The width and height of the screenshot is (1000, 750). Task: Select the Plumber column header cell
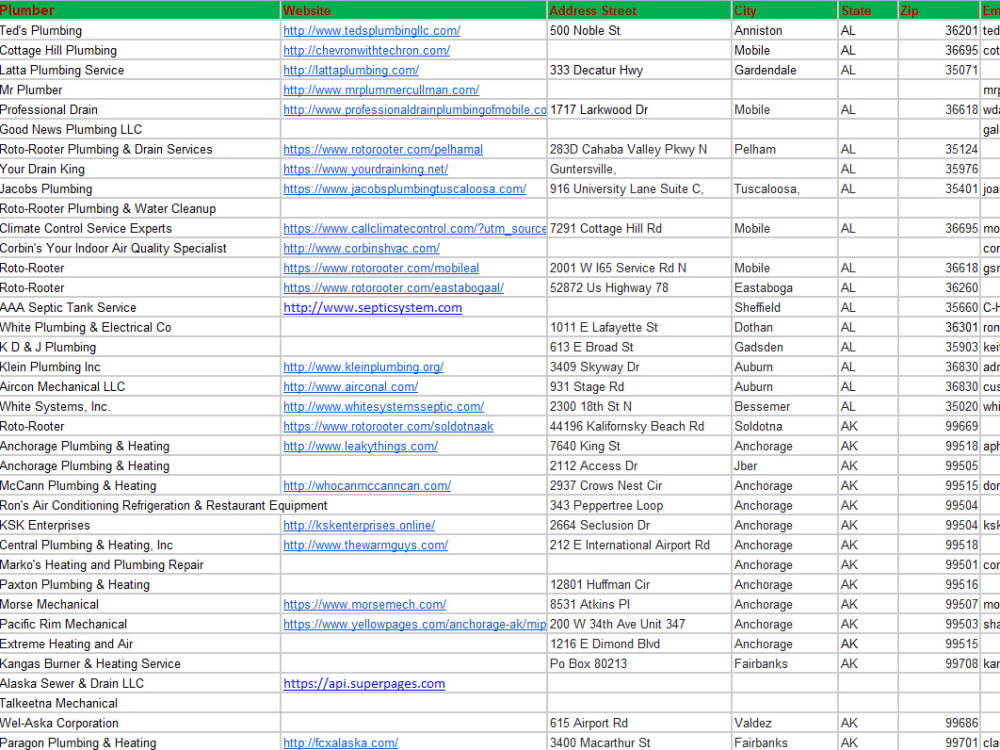[140, 10]
